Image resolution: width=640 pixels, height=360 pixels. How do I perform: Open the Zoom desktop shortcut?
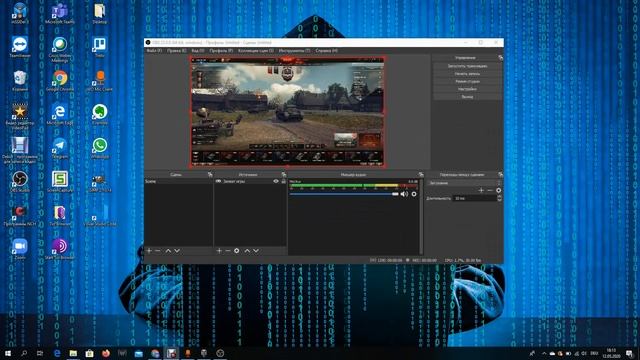click(20, 249)
